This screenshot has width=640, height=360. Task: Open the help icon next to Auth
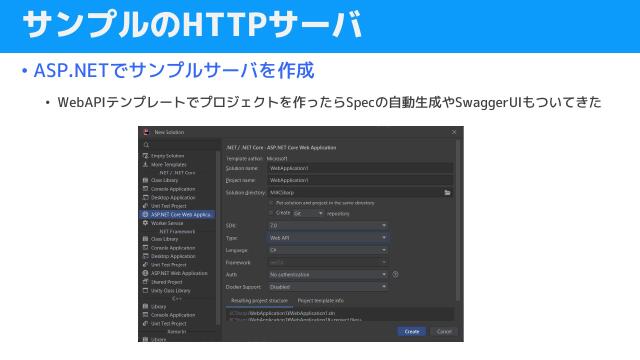[x=395, y=274]
